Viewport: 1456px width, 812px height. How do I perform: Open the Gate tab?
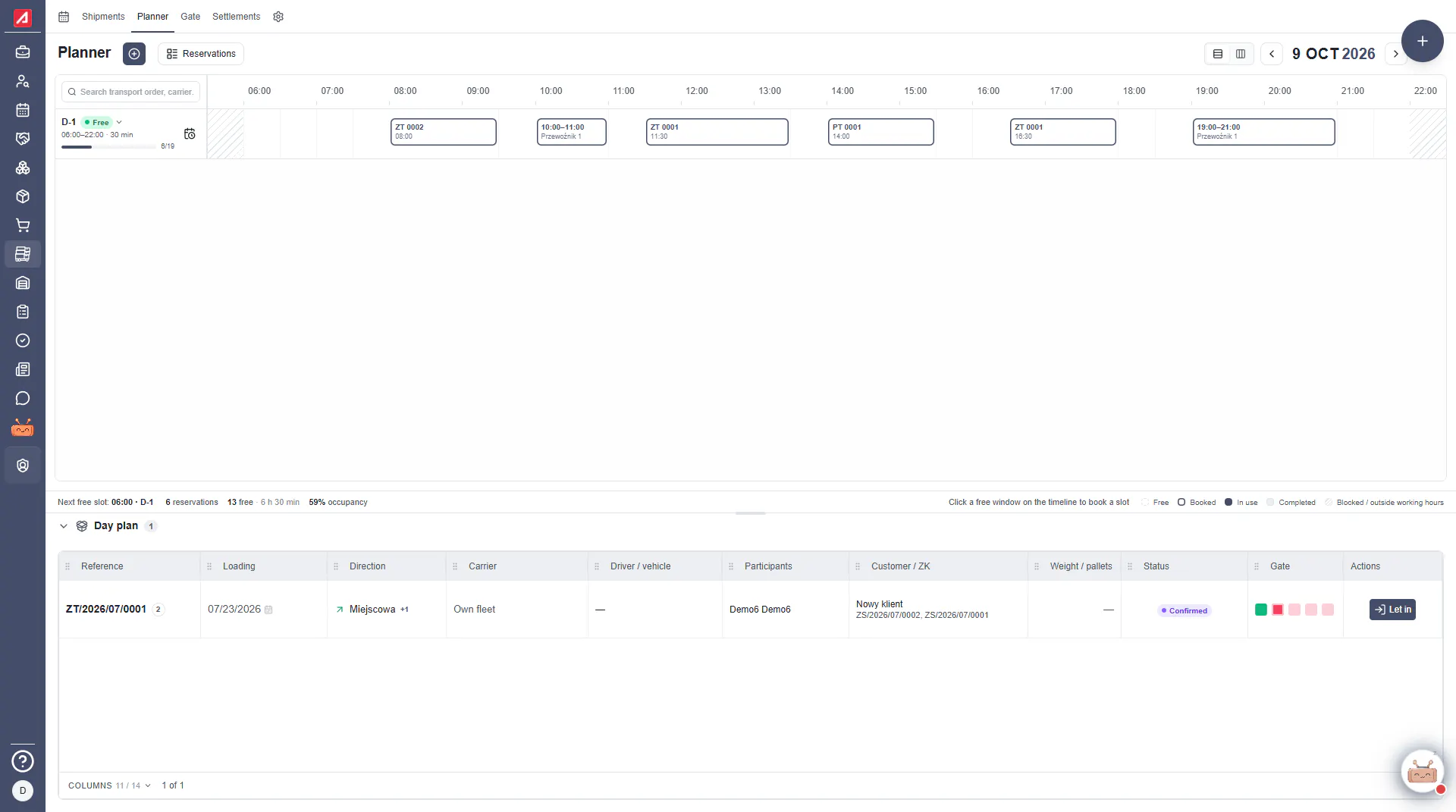pos(190,17)
